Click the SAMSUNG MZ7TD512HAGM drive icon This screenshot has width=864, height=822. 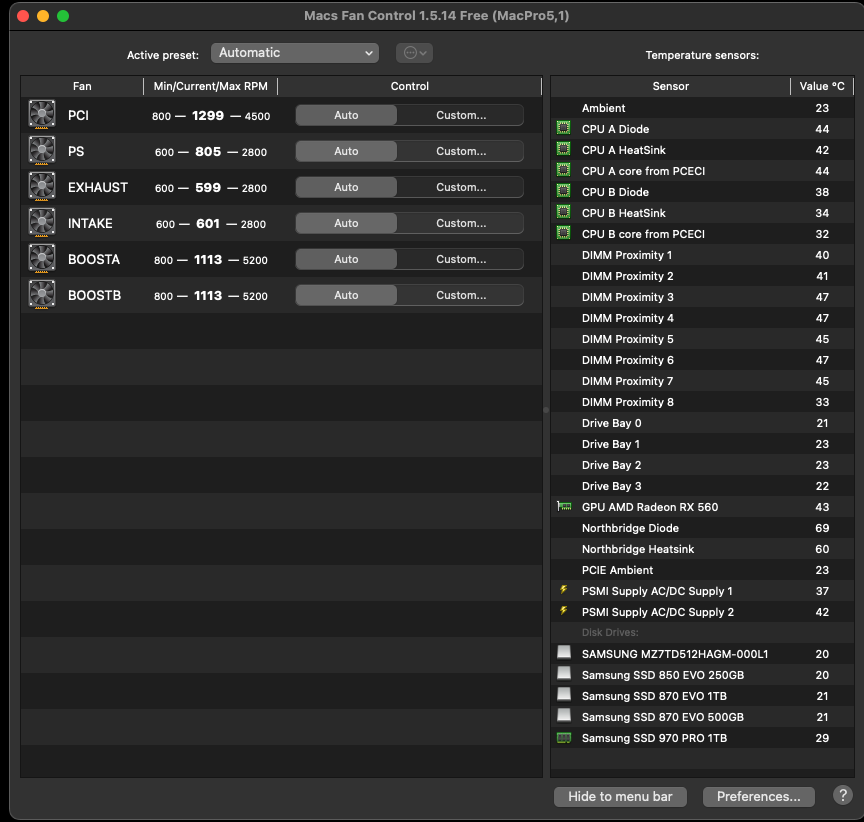click(x=564, y=652)
